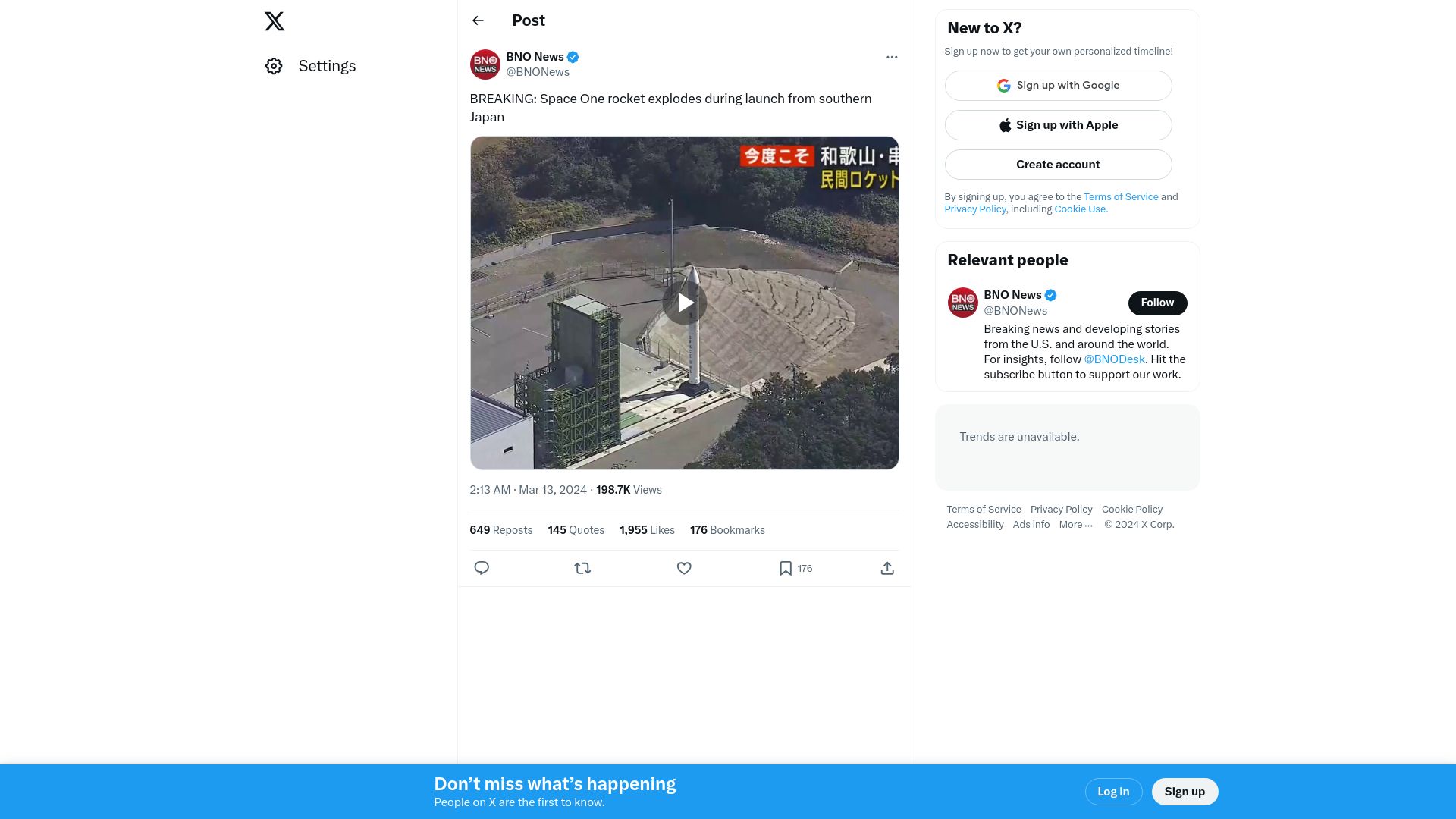The width and height of the screenshot is (1456, 819).
Task: Open the Cookie Use link
Action: [1081, 209]
